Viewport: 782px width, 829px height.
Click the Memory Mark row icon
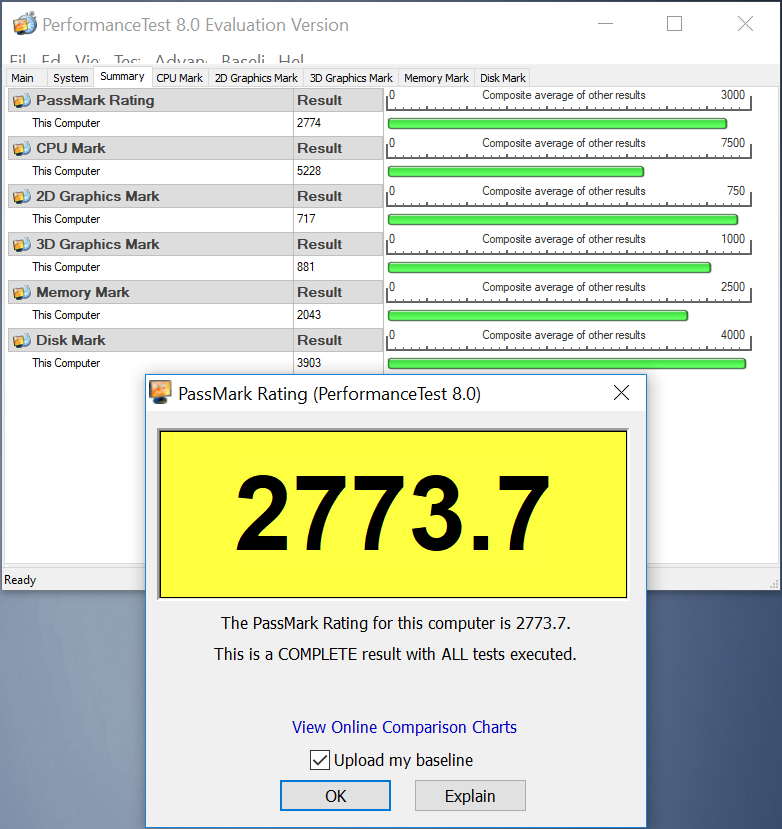click(22, 292)
